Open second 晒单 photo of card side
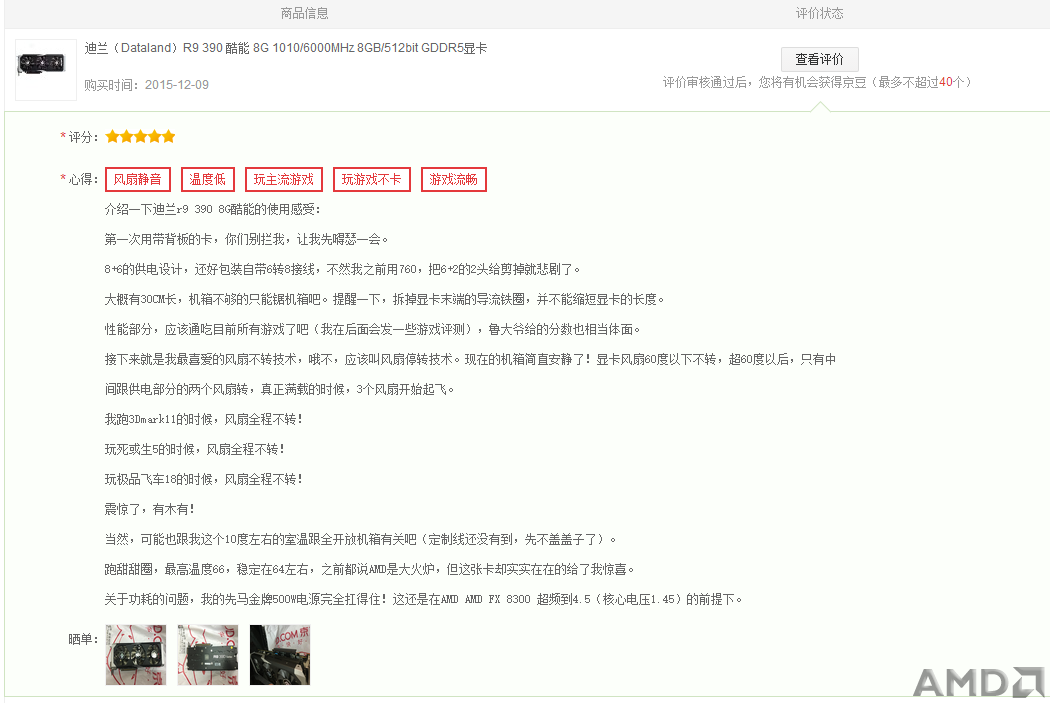1050x703 pixels. pyautogui.click(x=208, y=655)
